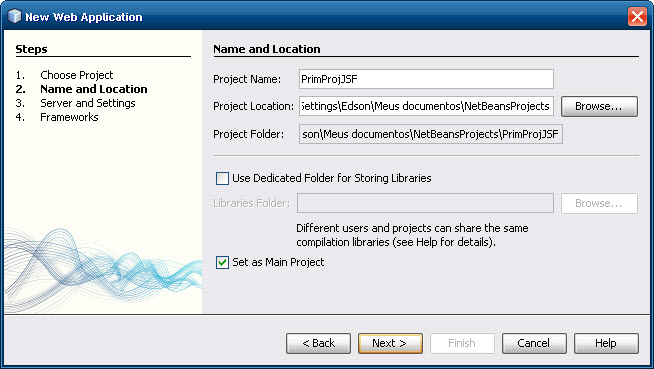Click the disabled Finish button

coord(462,343)
